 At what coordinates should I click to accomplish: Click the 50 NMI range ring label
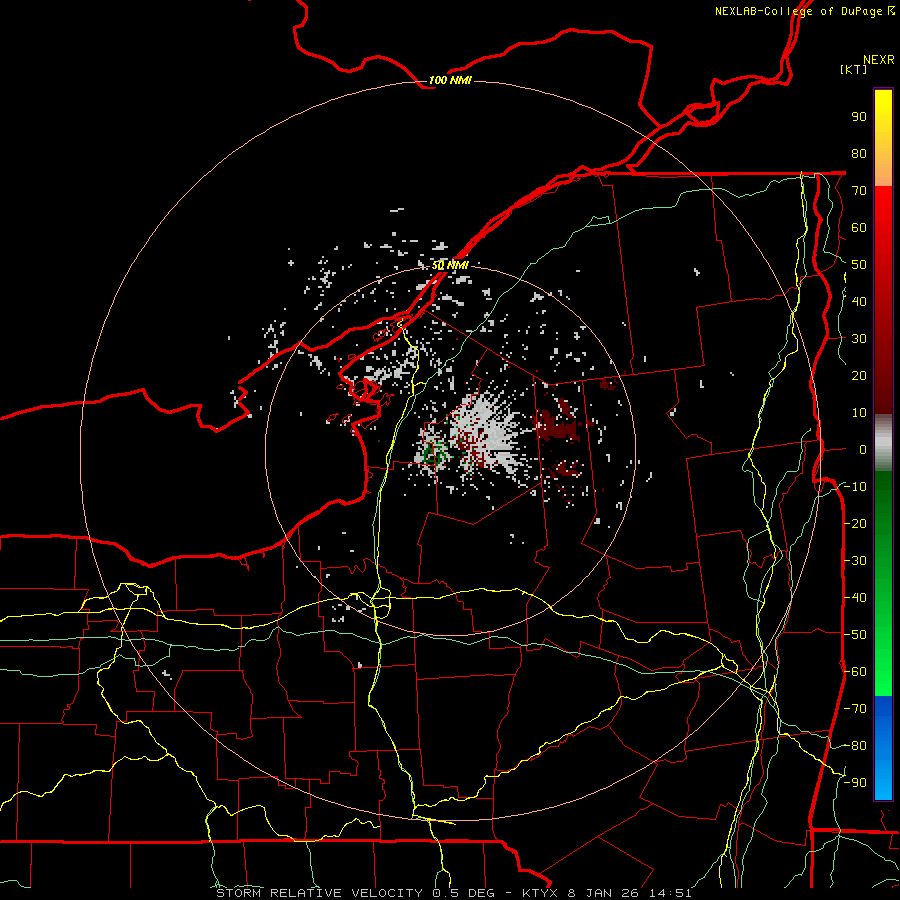(x=450, y=266)
